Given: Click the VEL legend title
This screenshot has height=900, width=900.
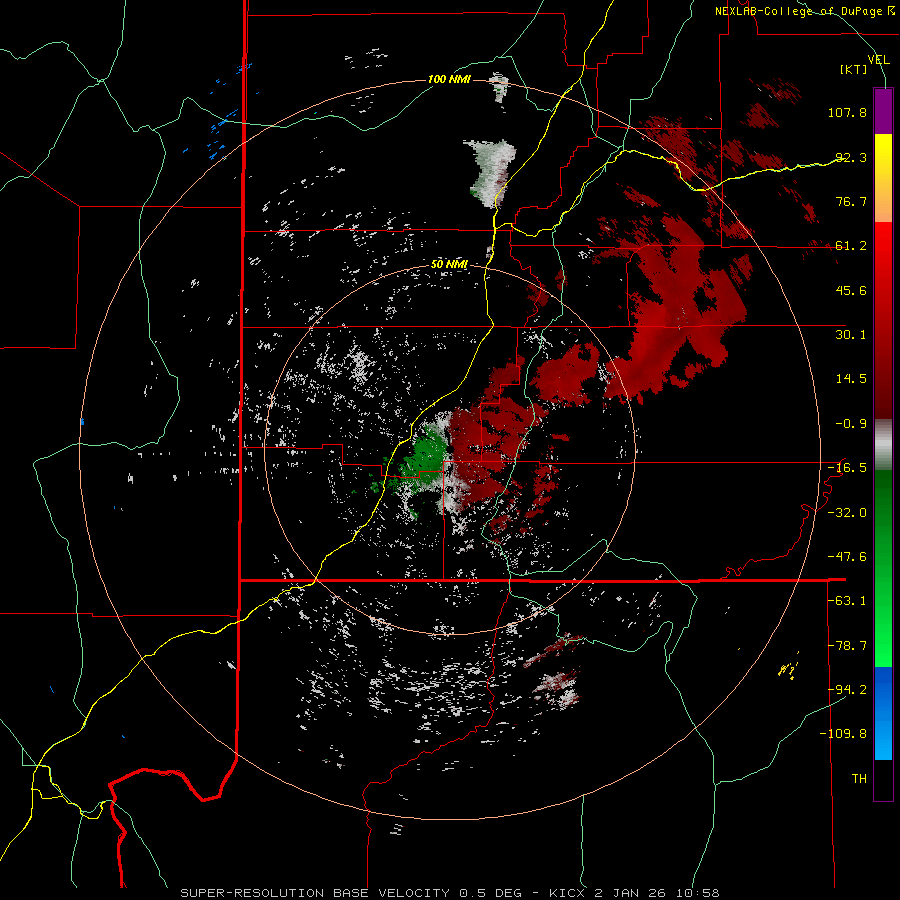Looking at the screenshot, I should click(878, 59).
